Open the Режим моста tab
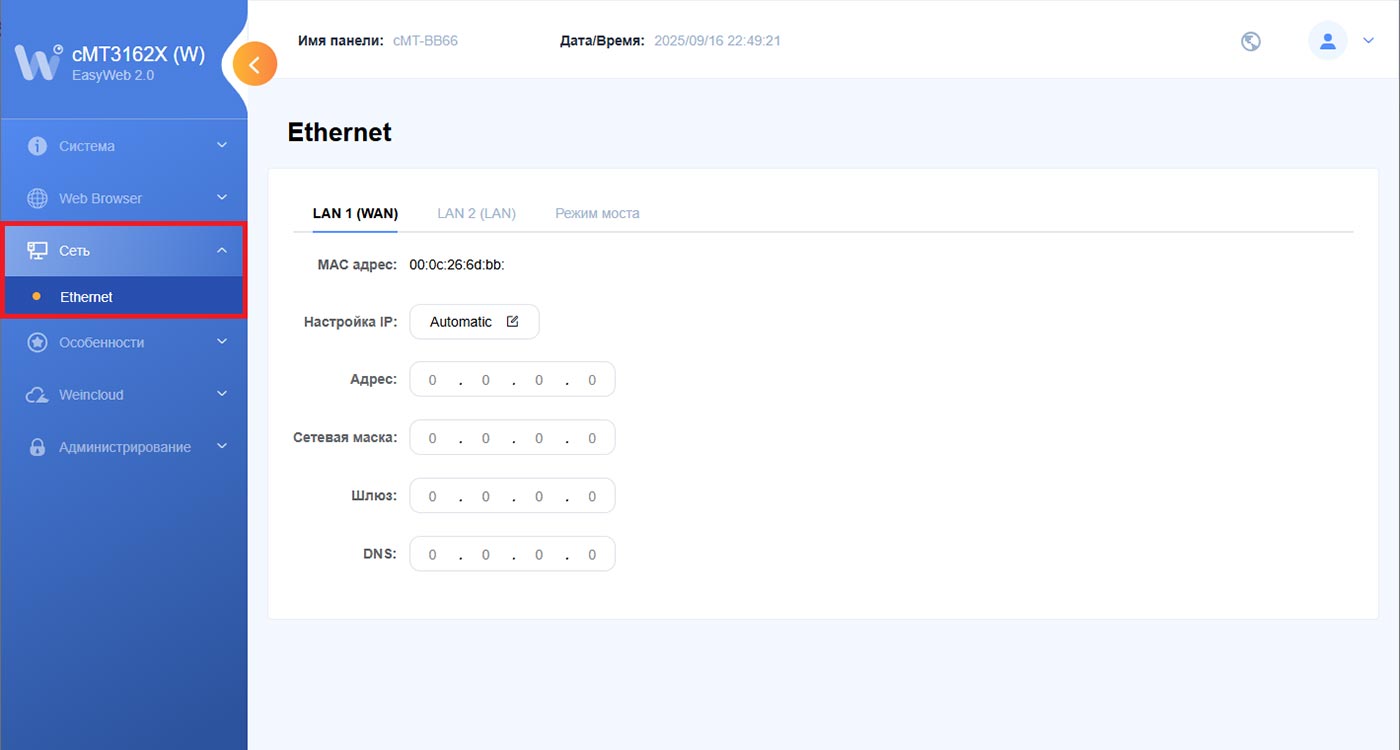1400x750 pixels. point(597,213)
